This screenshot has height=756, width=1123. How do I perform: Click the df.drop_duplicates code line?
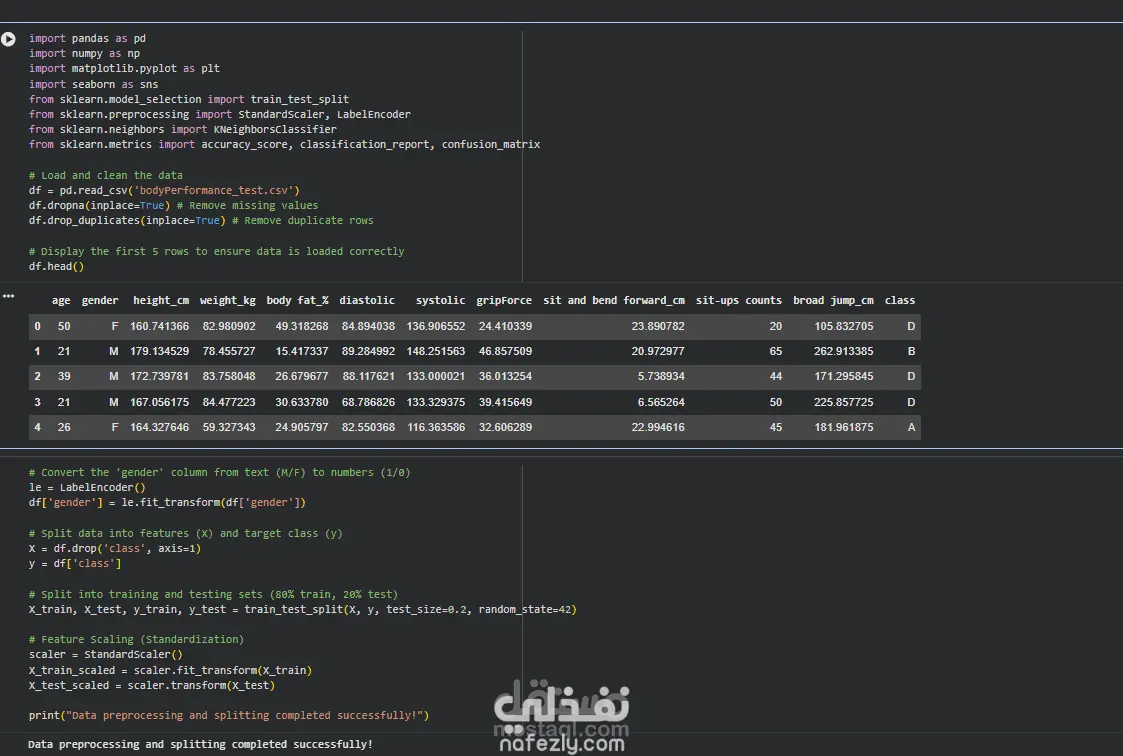pos(201,220)
